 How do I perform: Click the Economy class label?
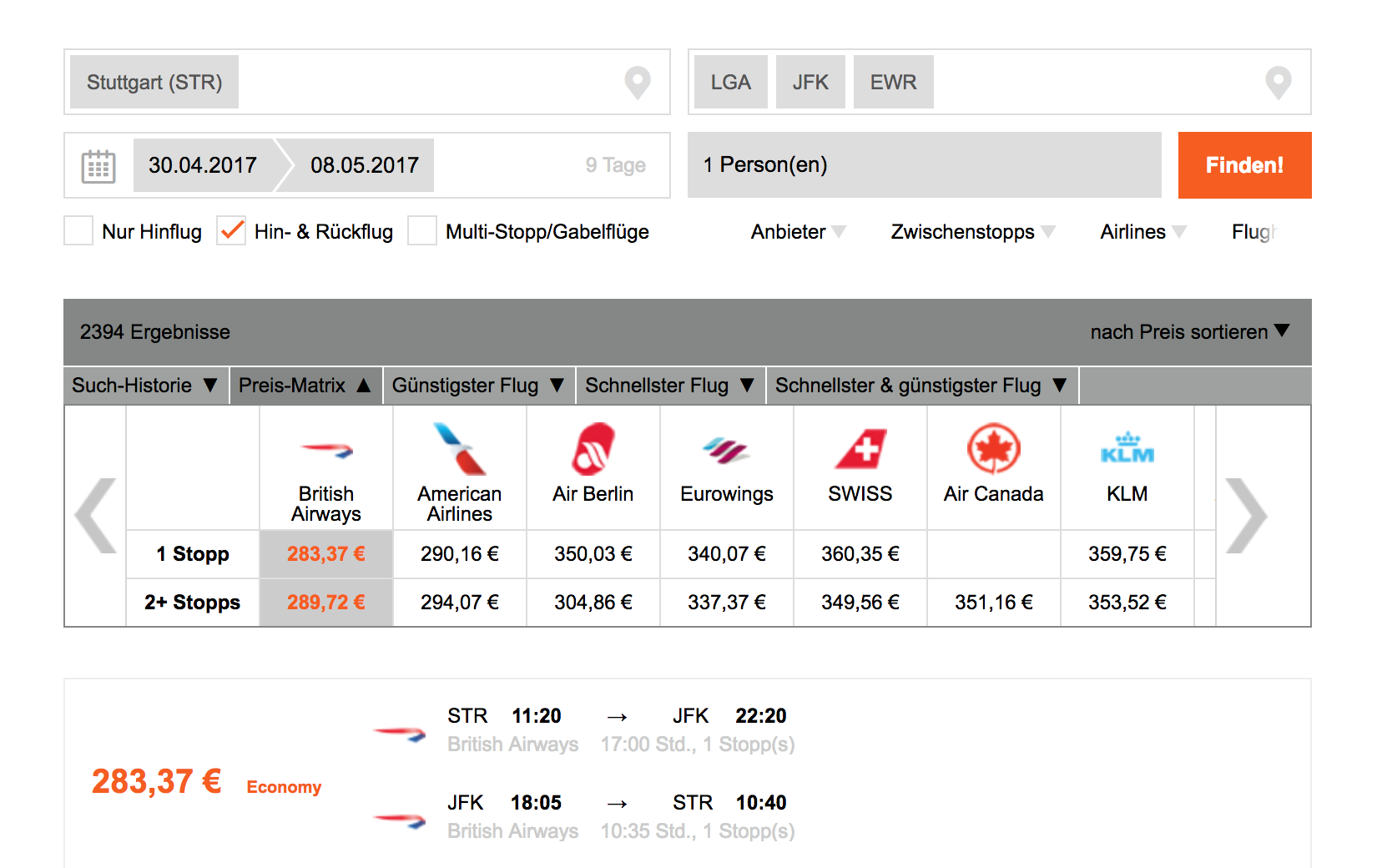tap(284, 787)
